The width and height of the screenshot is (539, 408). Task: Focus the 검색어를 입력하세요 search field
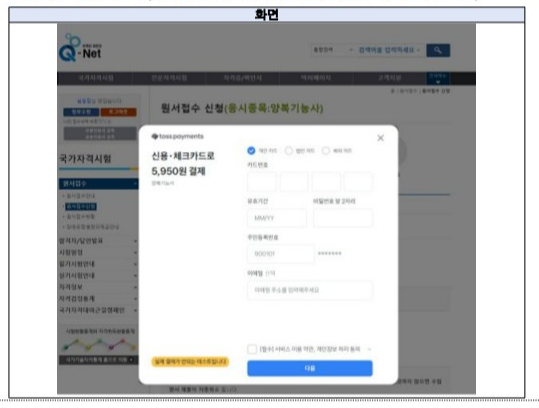389,50
